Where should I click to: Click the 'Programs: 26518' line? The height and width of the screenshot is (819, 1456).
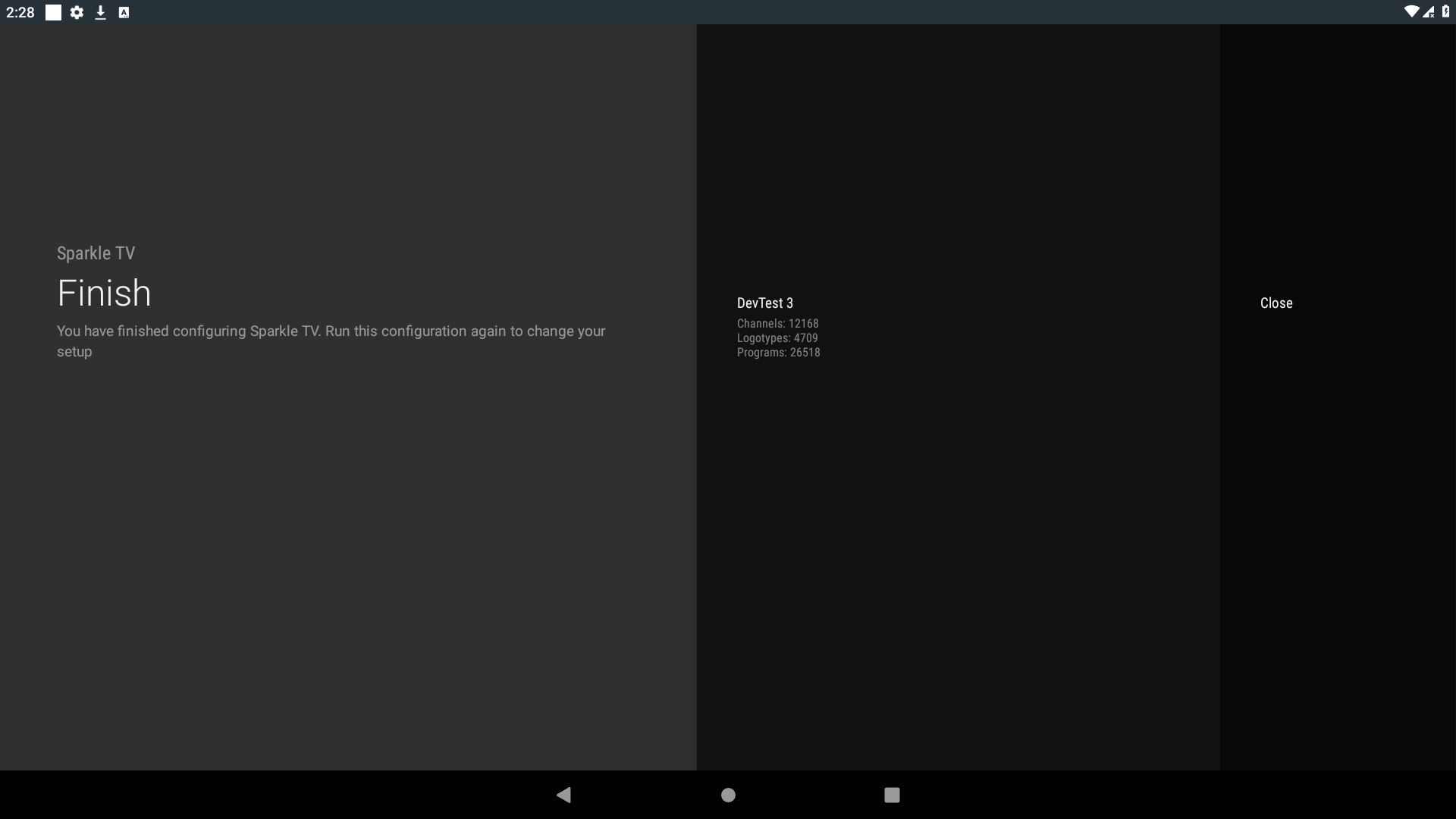779,353
